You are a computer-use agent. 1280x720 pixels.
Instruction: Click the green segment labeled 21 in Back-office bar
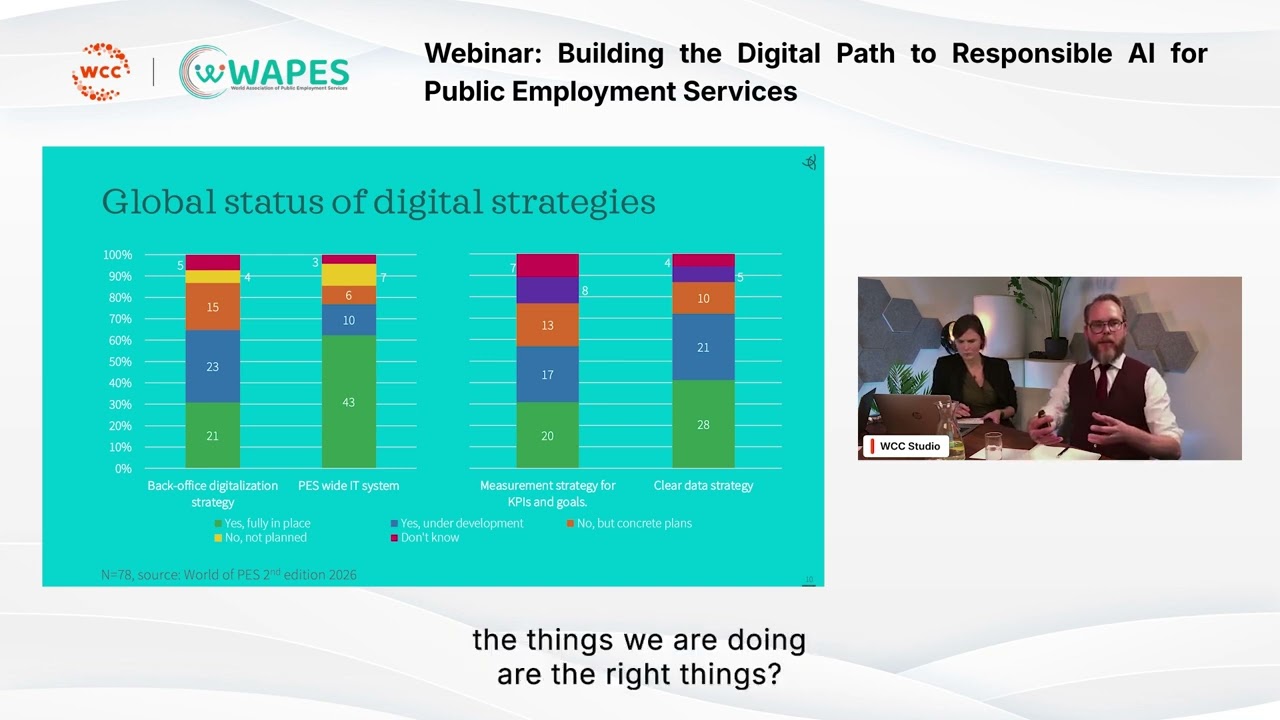pos(212,435)
